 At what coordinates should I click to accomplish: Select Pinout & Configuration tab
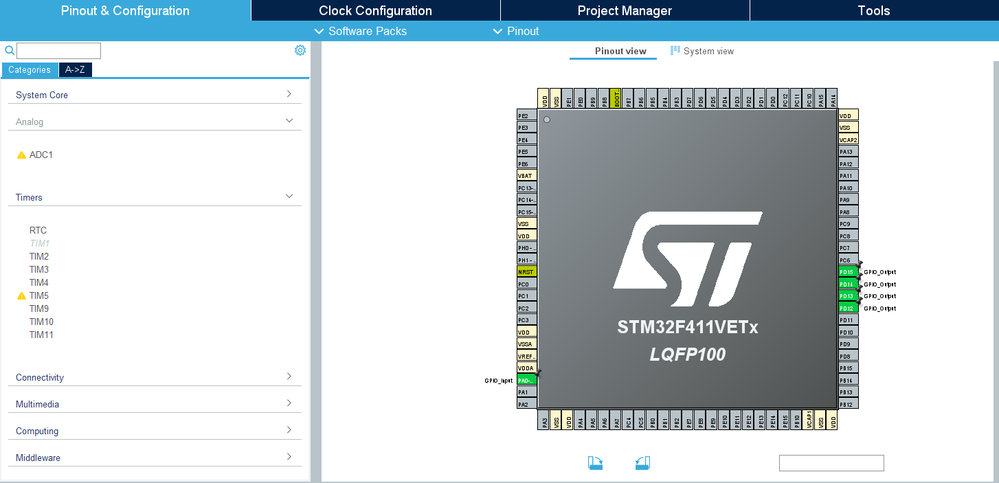[x=125, y=10]
